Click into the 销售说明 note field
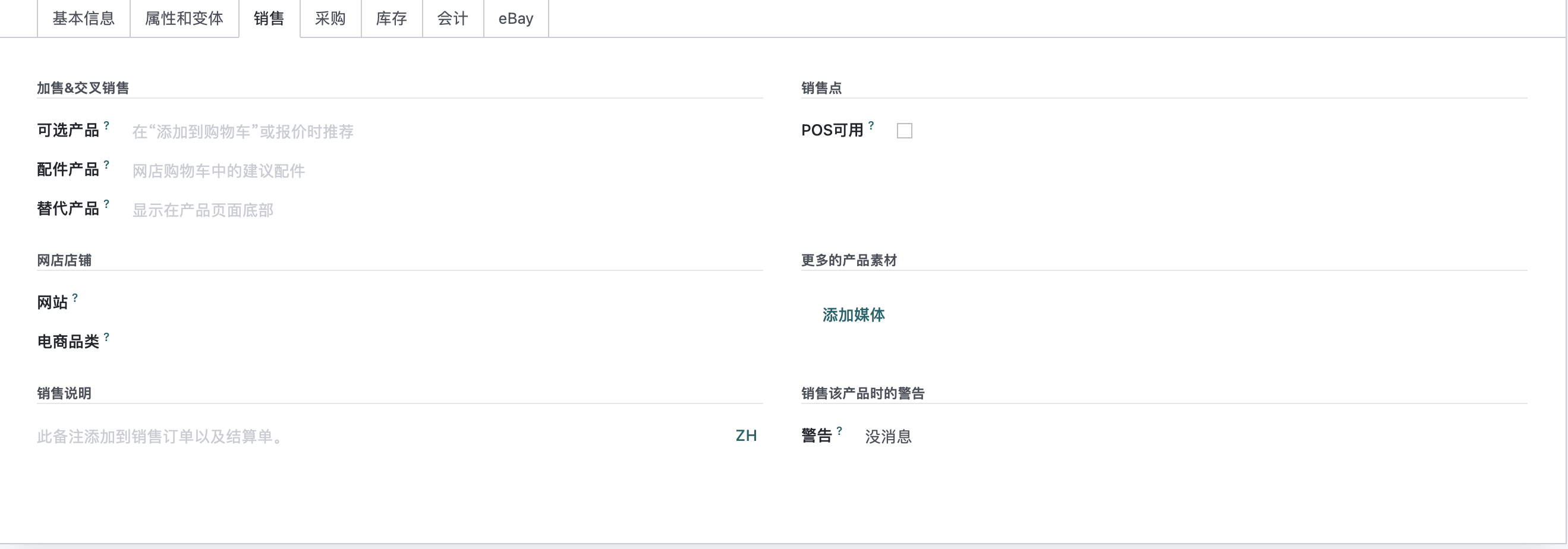The width and height of the screenshot is (1568, 549). pyautogui.click(x=383, y=436)
